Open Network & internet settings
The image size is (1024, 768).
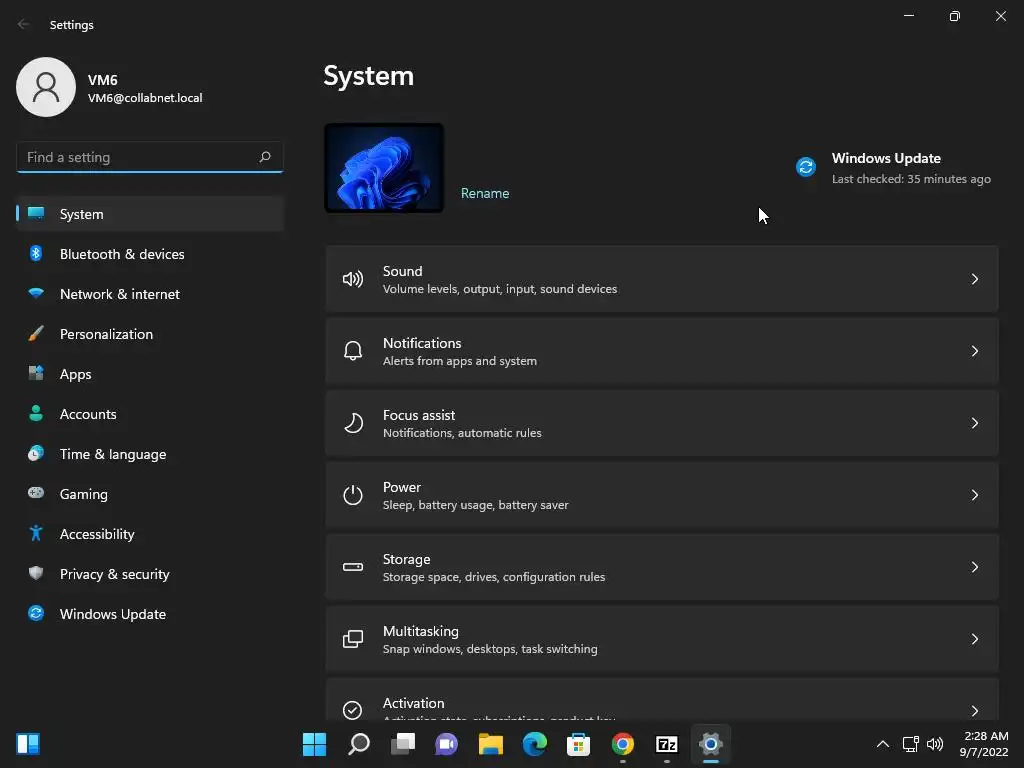(x=150, y=294)
